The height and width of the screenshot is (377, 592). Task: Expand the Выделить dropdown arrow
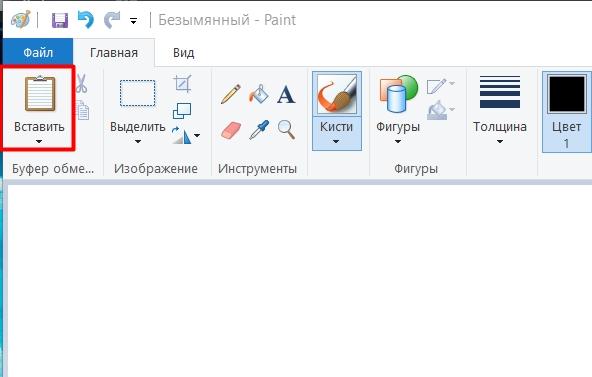(x=138, y=142)
